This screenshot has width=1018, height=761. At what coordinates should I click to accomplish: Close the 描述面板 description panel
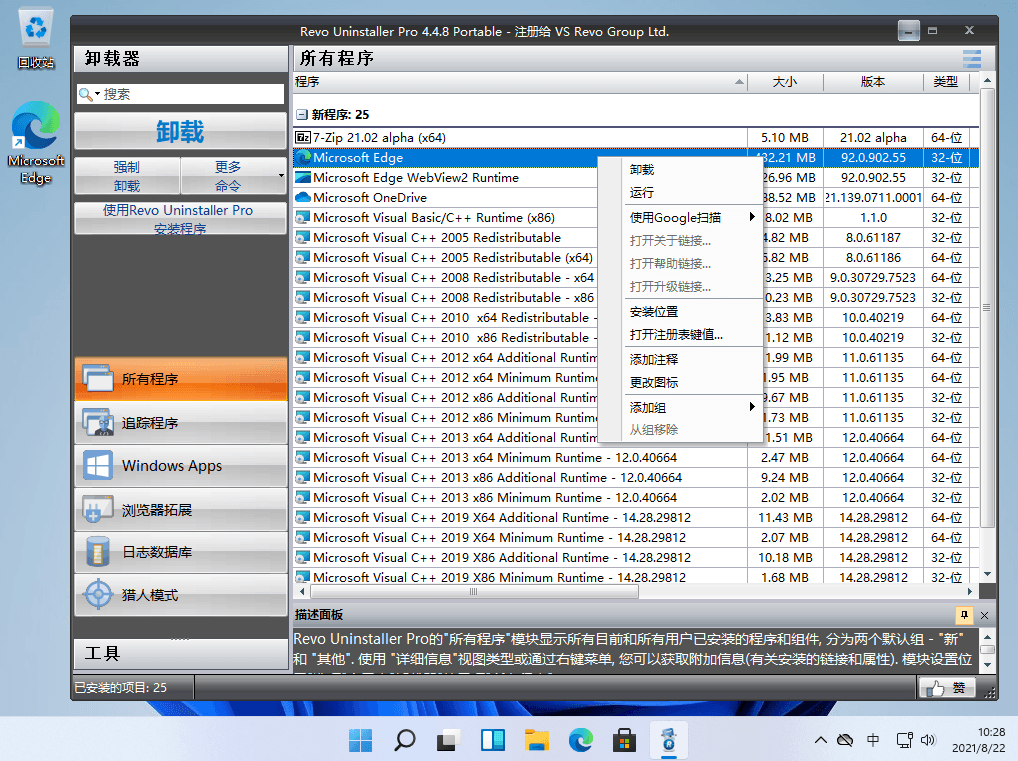(984, 615)
